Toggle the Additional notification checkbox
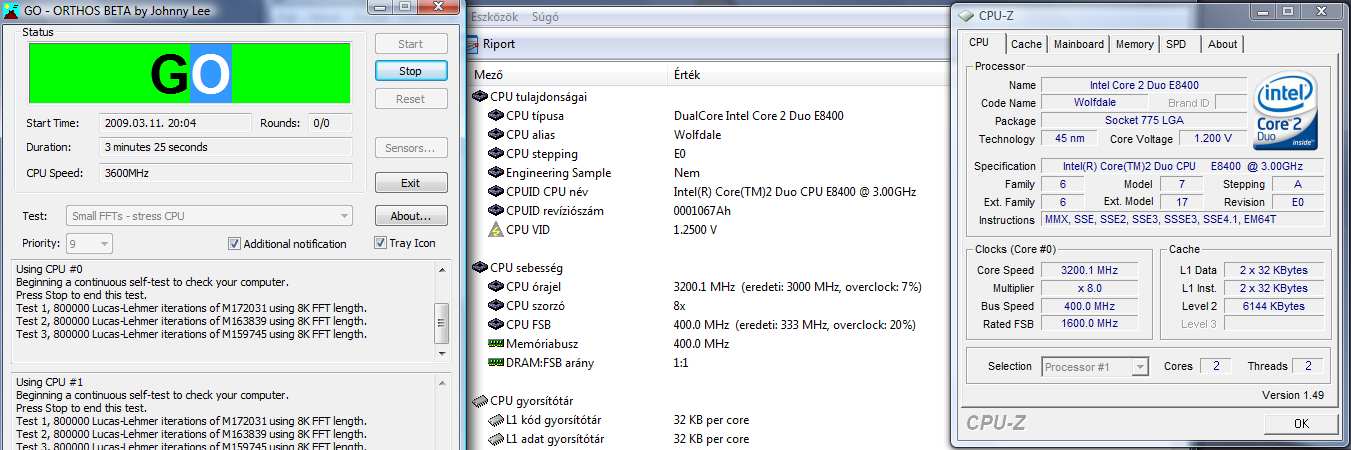Viewport: 1351px width, 450px height. tap(235, 243)
